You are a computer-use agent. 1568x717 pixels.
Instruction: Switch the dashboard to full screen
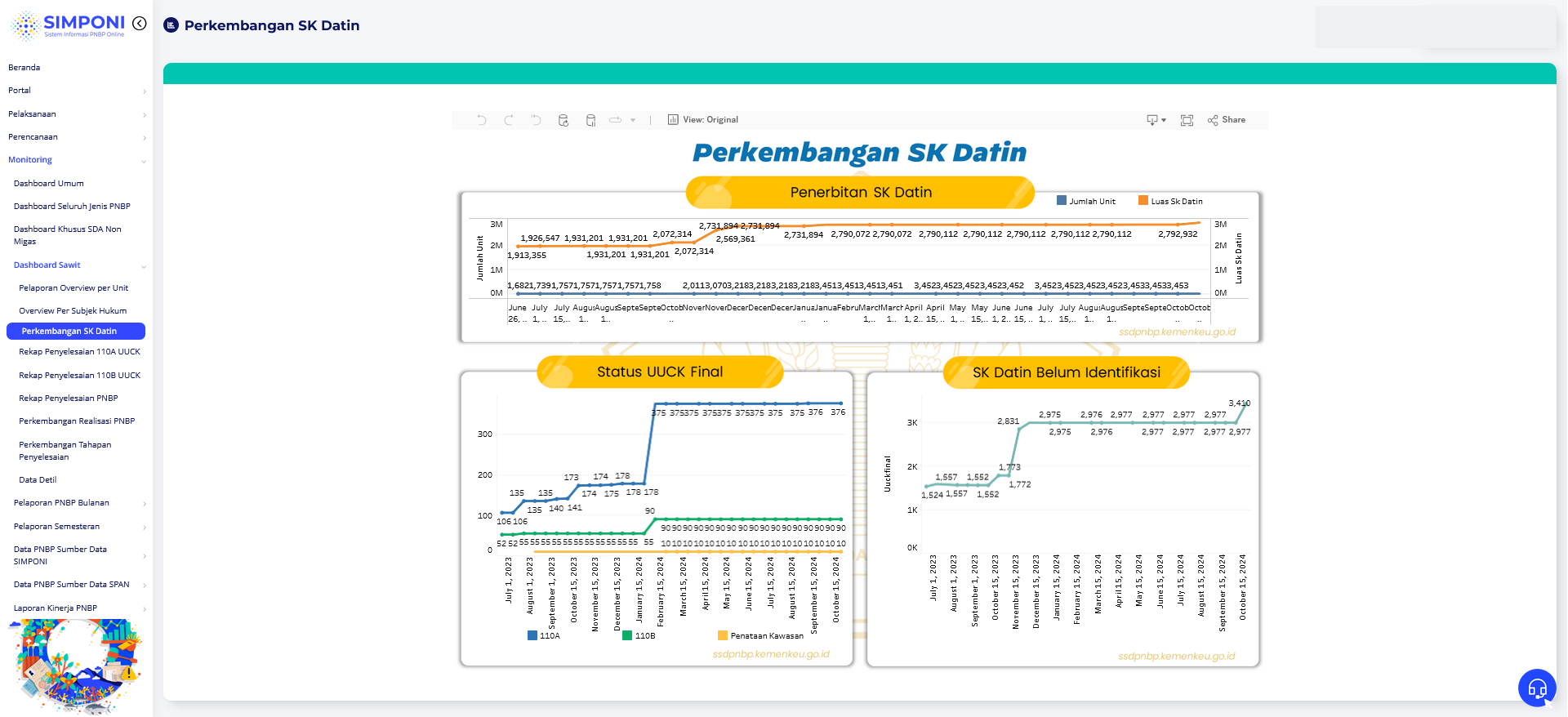tap(1187, 120)
